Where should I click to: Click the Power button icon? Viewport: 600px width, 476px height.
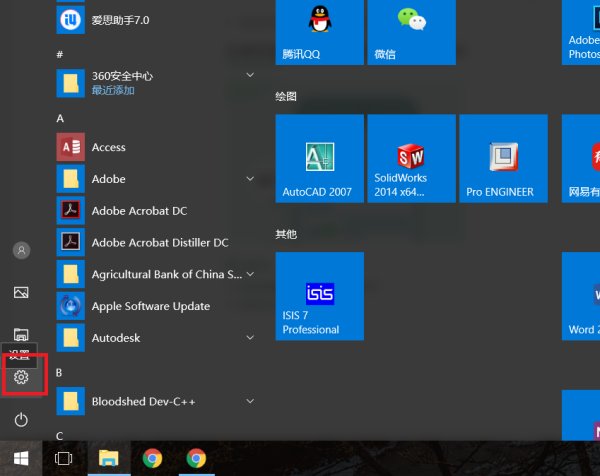point(21,420)
